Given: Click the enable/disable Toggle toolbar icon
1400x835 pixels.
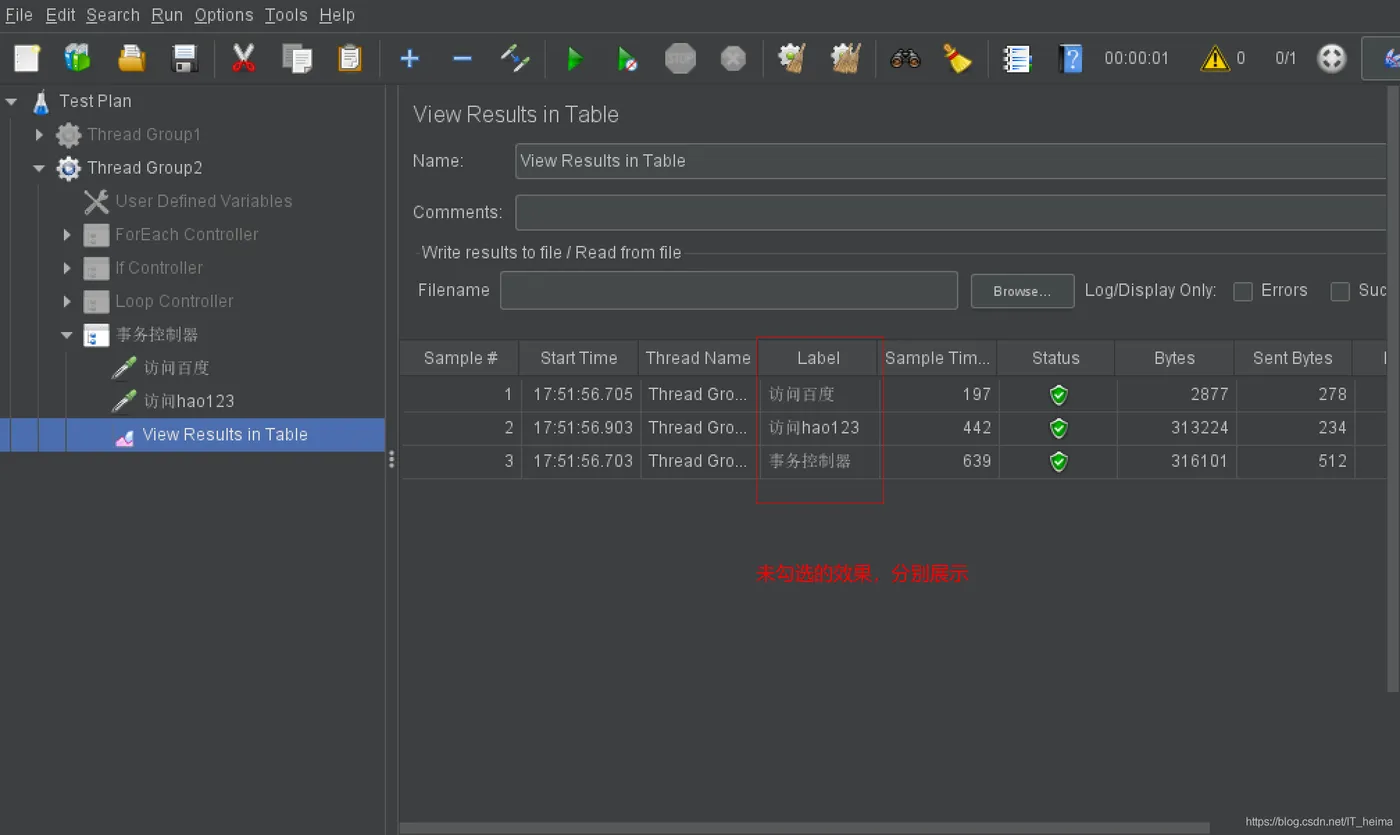Looking at the screenshot, I should [x=515, y=58].
